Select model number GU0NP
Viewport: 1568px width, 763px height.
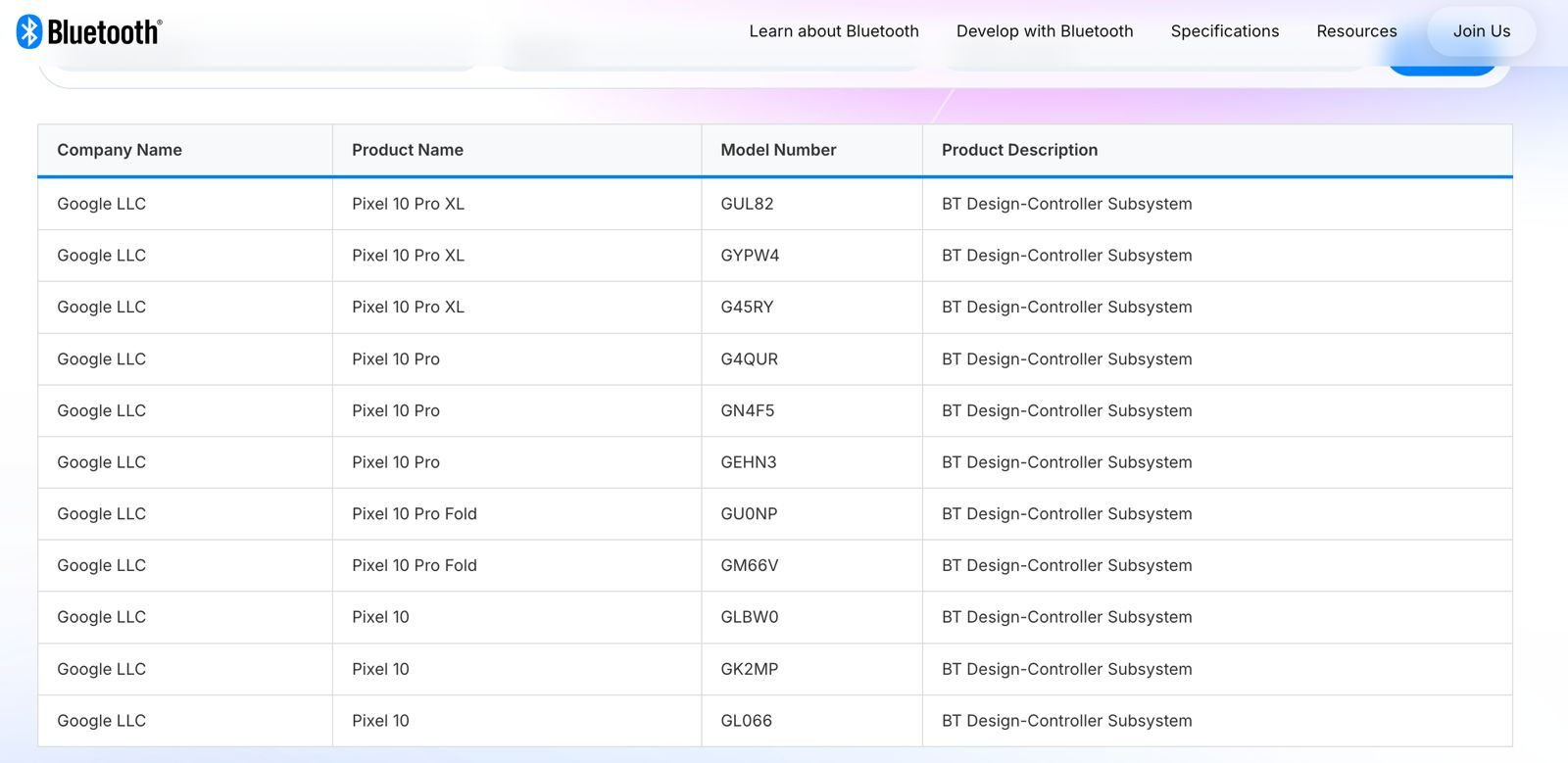click(x=749, y=514)
